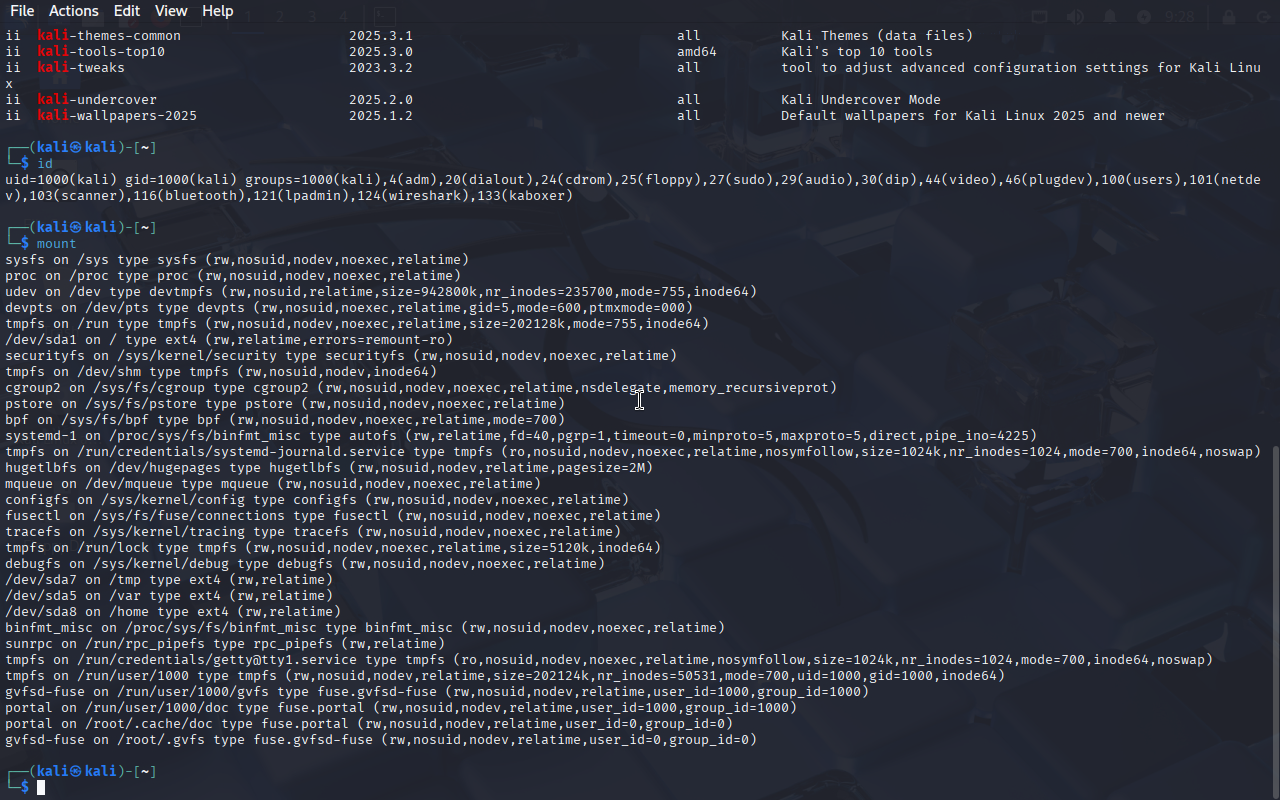The width and height of the screenshot is (1280, 800).
Task: Click 'cgroup2 on /sys/fs/cgroup' line
Action: tap(421, 388)
